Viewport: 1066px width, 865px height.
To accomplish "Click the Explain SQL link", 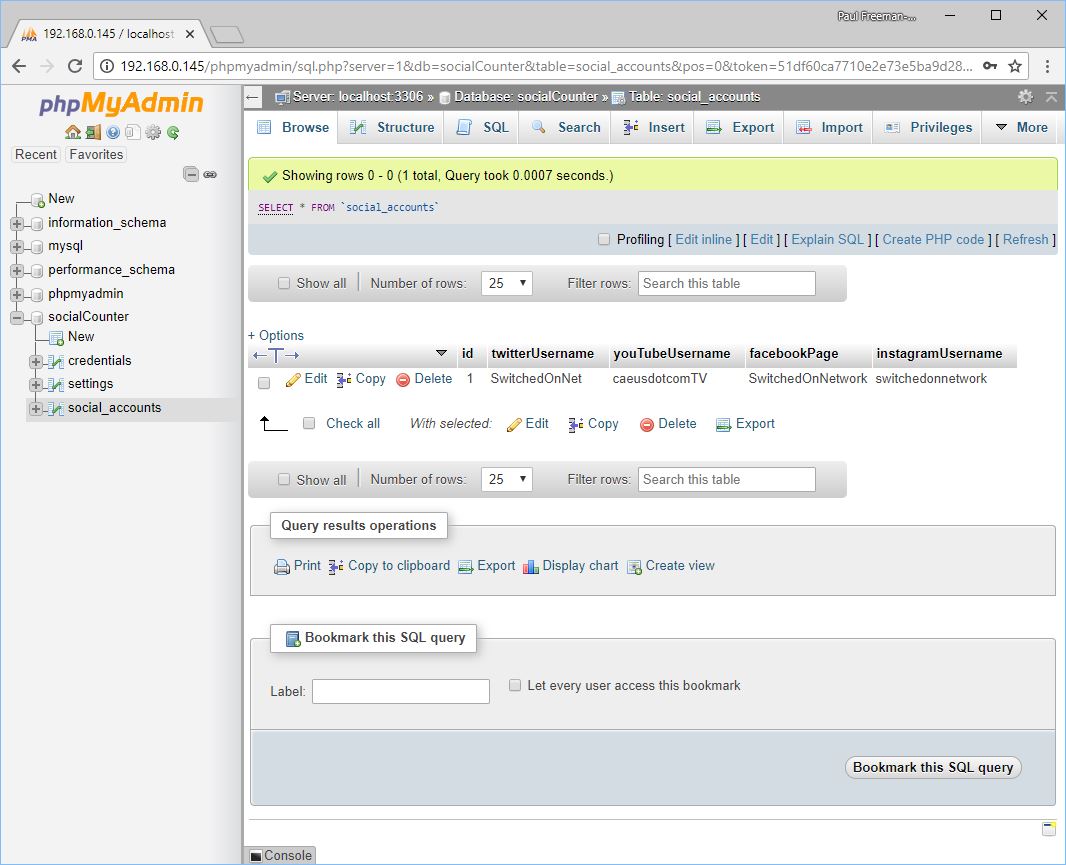I will point(827,239).
